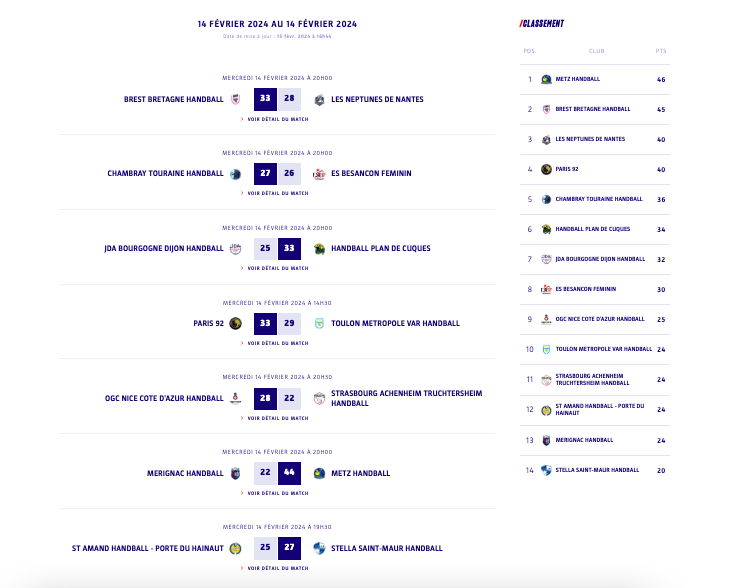Click Metz Handball logo in standings table
744x588 pixels.
(x=546, y=79)
